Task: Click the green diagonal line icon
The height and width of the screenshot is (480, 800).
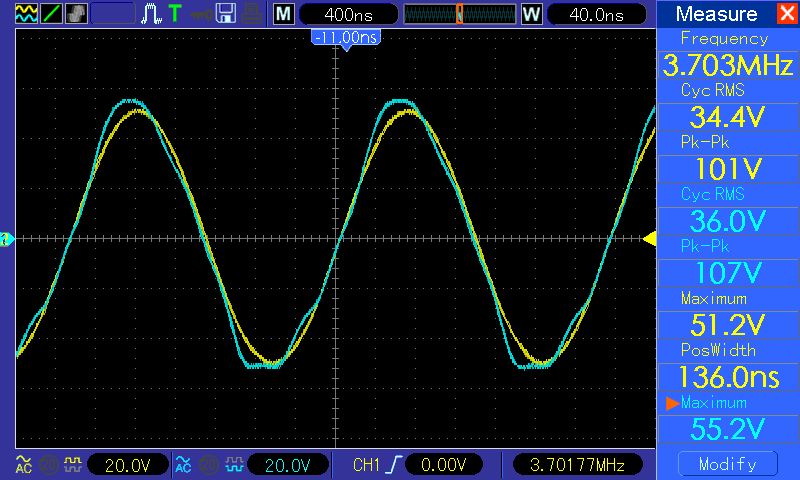Action: 50,14
